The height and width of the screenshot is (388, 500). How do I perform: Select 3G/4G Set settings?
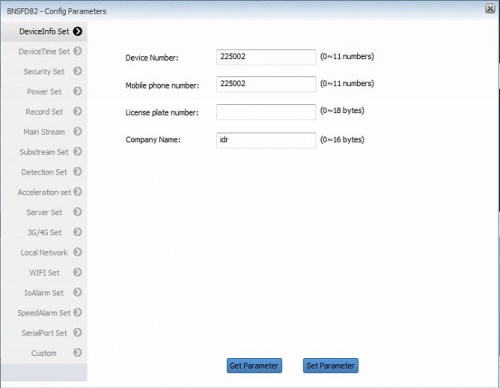tap(44, 232)
